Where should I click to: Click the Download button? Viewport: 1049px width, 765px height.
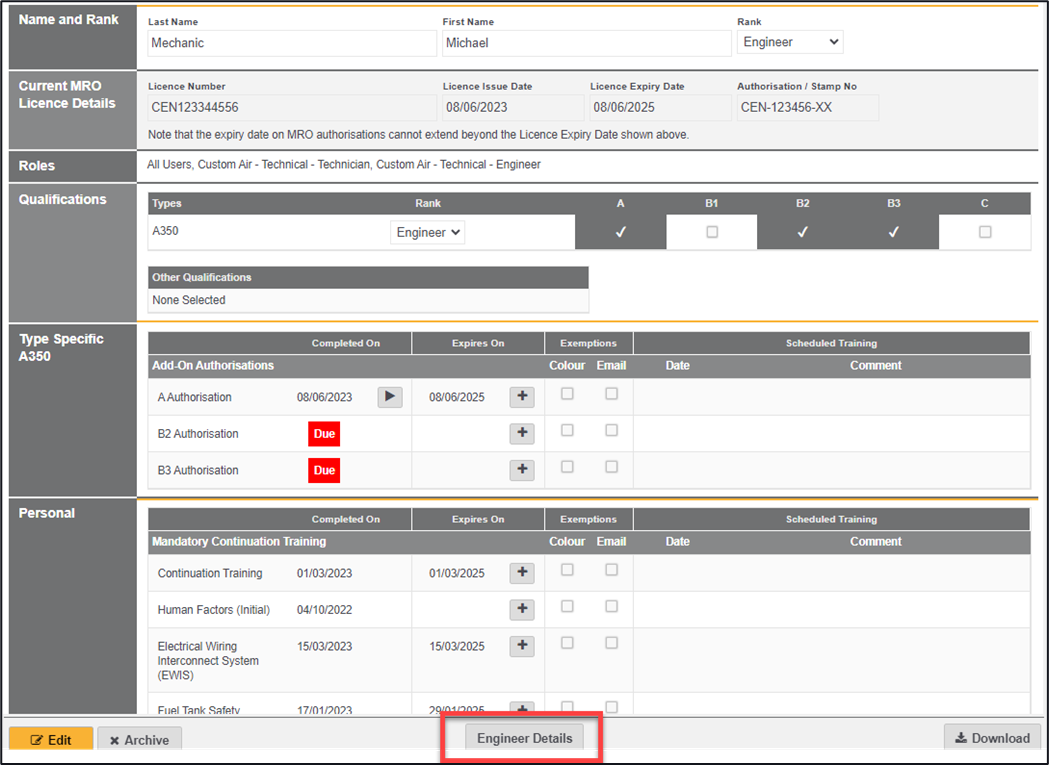point(992,738)
